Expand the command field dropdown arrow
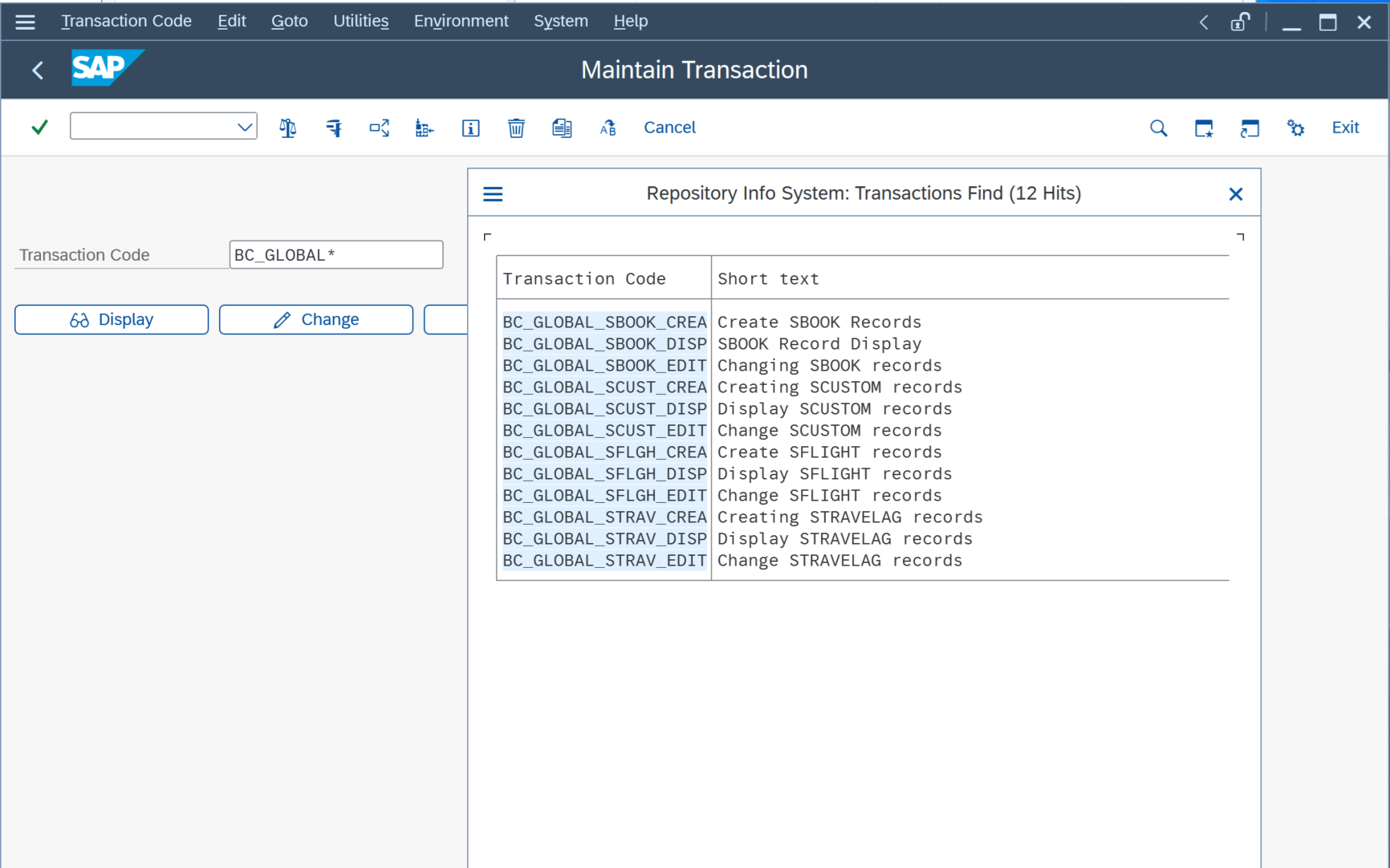 tap(245, 127)
